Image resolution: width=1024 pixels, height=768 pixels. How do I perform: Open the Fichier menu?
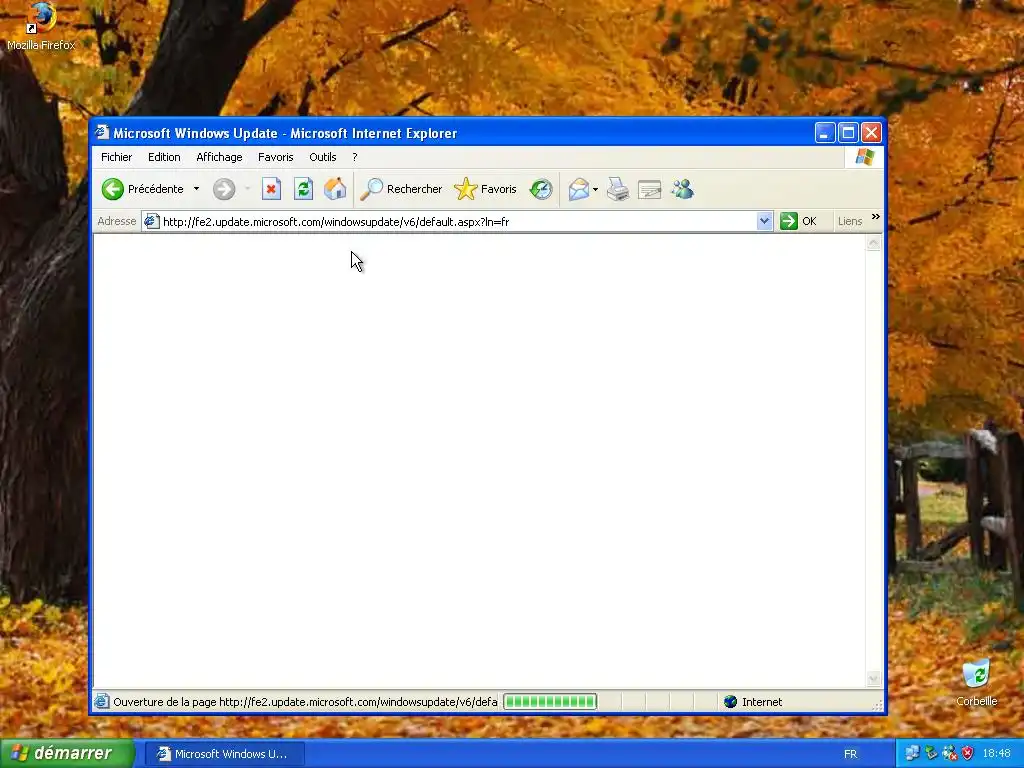pos(116,157)
